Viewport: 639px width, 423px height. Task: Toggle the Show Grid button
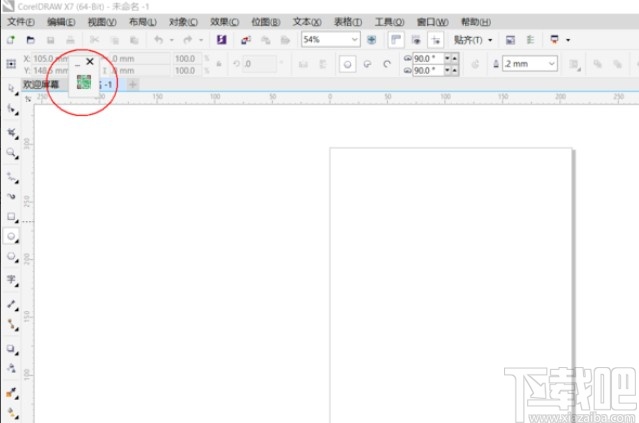(416, 40)
